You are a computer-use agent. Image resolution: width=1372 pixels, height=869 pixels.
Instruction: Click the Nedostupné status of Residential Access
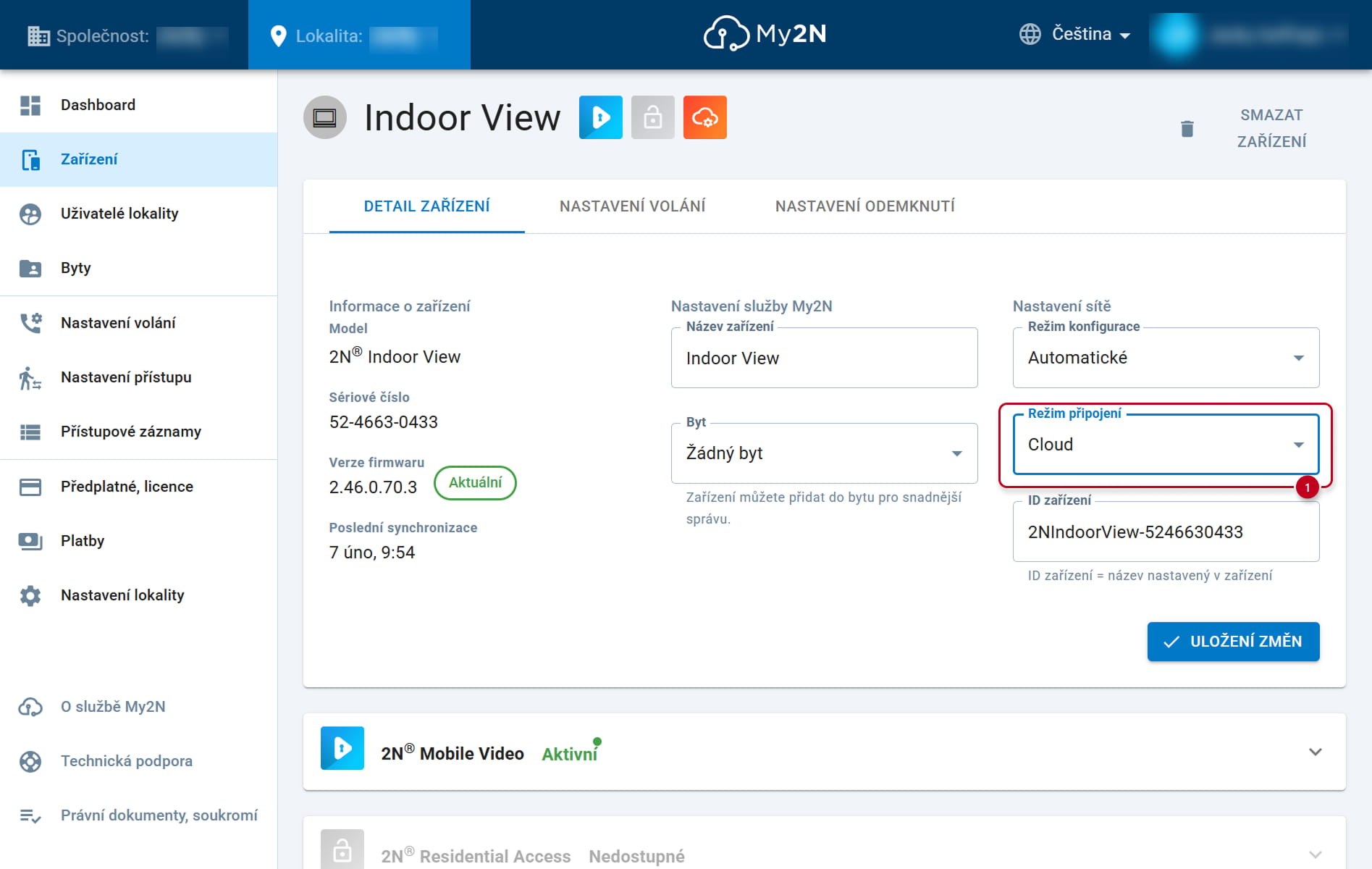636,857
